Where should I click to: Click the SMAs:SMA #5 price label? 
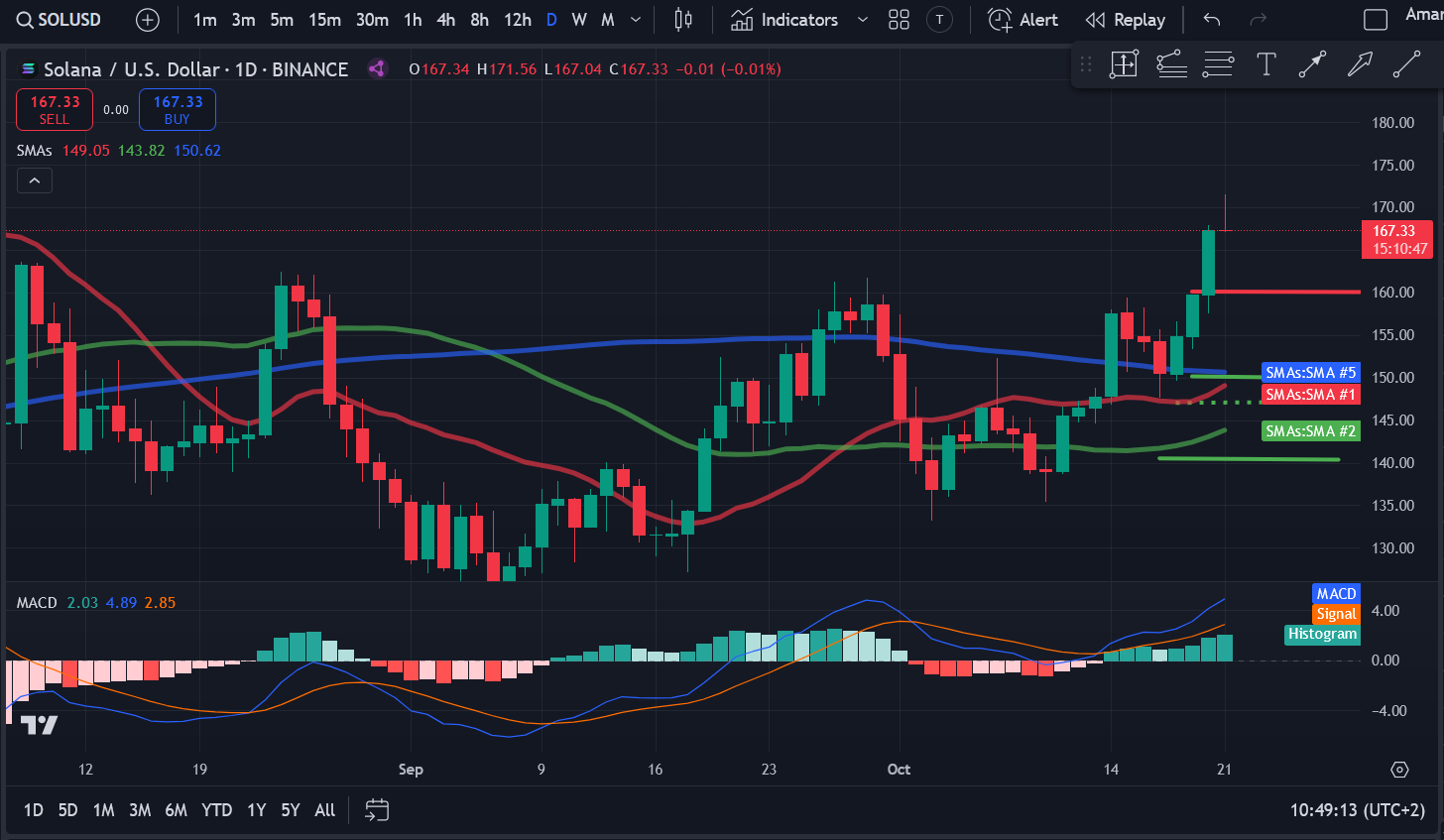1310,373
